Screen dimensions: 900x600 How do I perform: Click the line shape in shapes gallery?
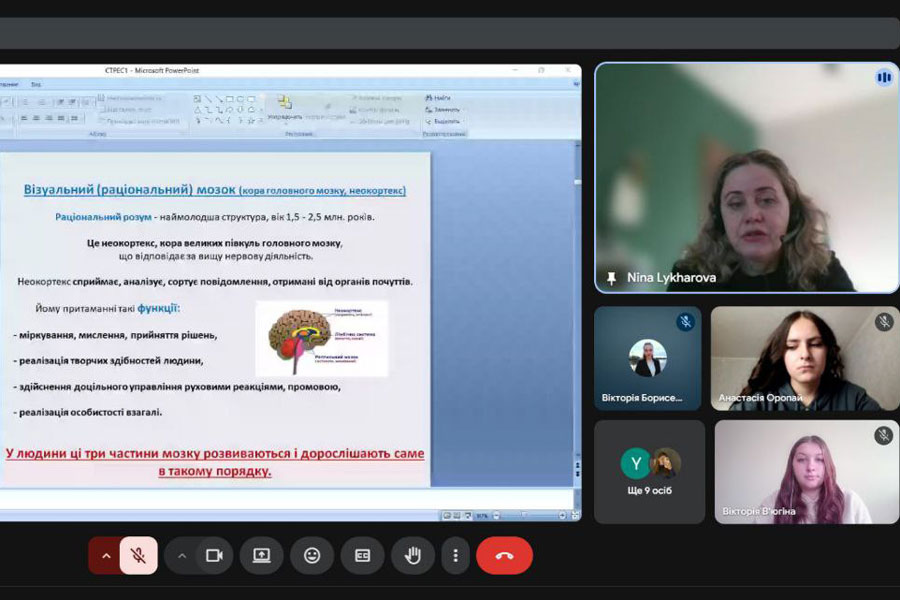click(208, 99)
